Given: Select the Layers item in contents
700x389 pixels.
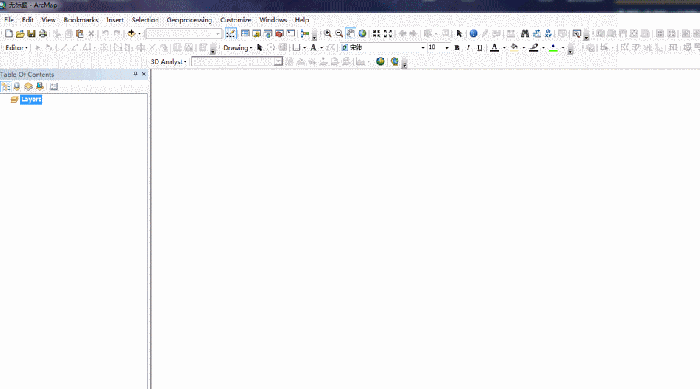Looking at the screenshot, I should click(x=31, y=100).
